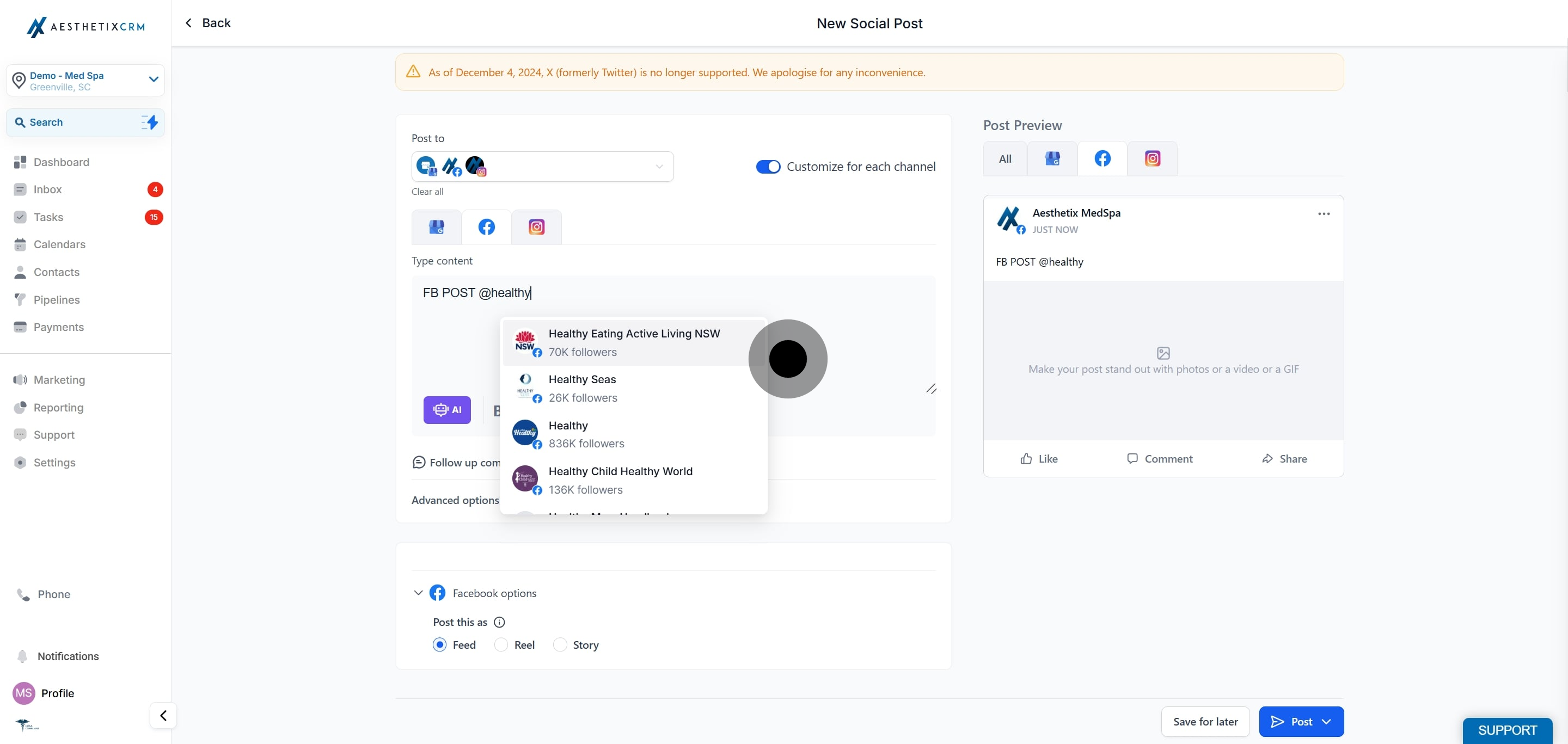The image size is (1568, 744).
Task: Click the quick actions lightning icon beside Search
Action: [x=150, y=122]
